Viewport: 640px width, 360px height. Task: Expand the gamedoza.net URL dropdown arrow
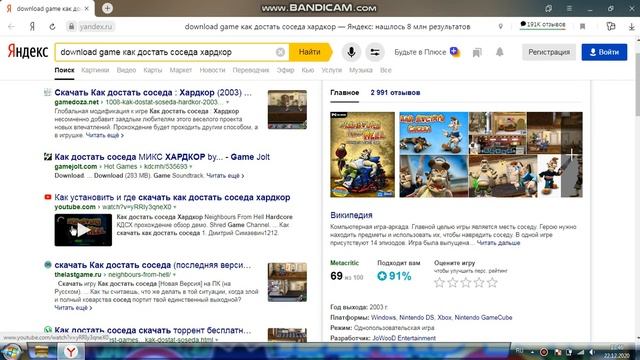point(227,102)
